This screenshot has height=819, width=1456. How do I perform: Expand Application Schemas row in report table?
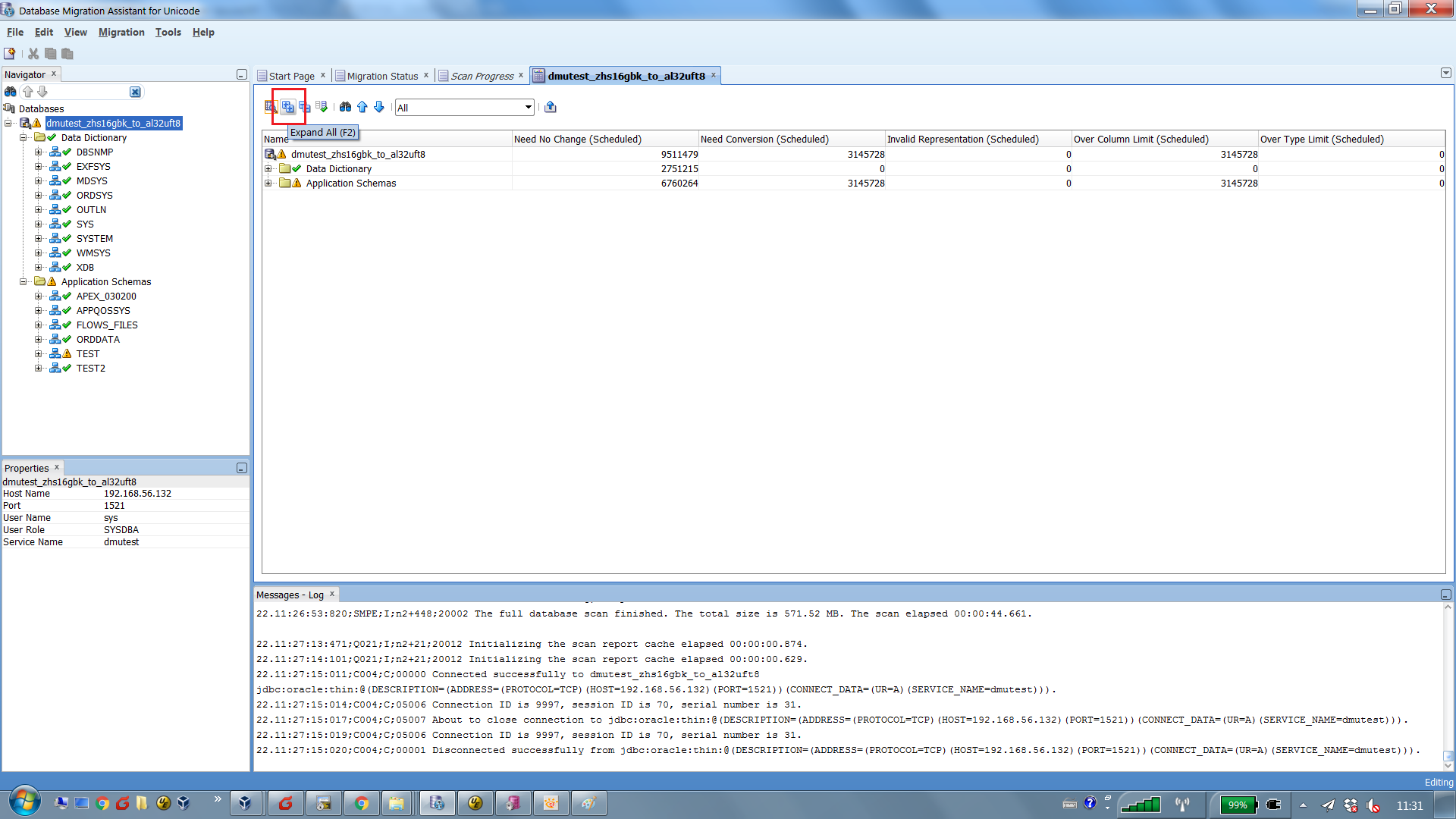(268, 183)
